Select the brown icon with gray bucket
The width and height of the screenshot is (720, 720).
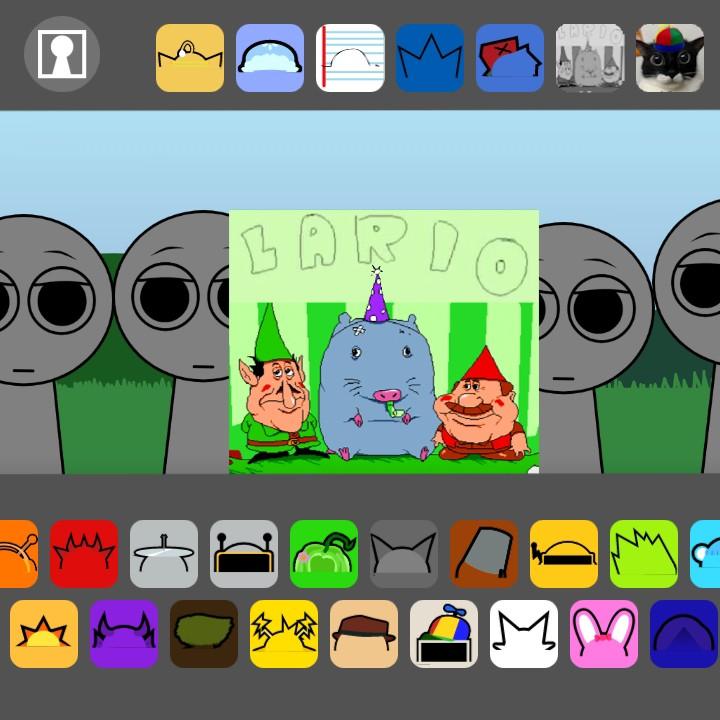point(484,554)
